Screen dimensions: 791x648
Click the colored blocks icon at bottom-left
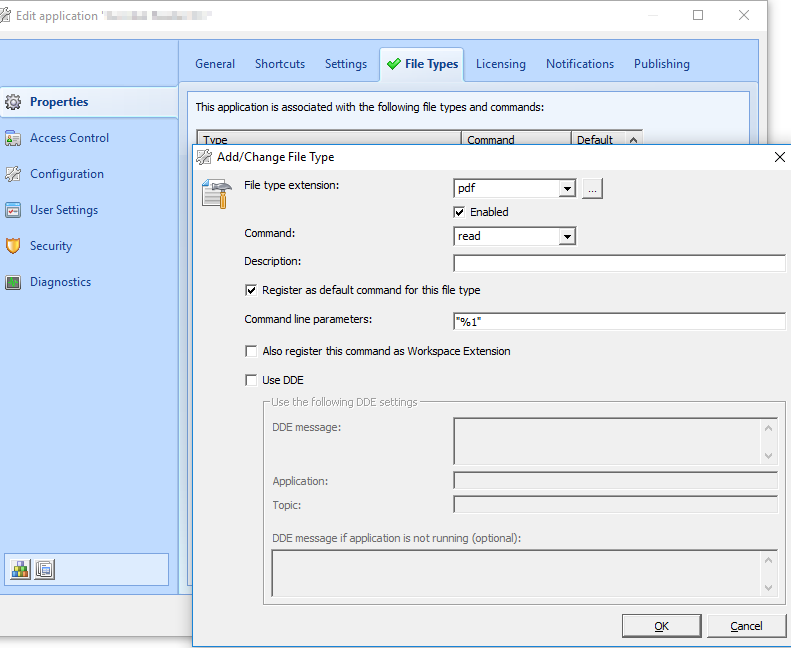(x=20, y=570)
